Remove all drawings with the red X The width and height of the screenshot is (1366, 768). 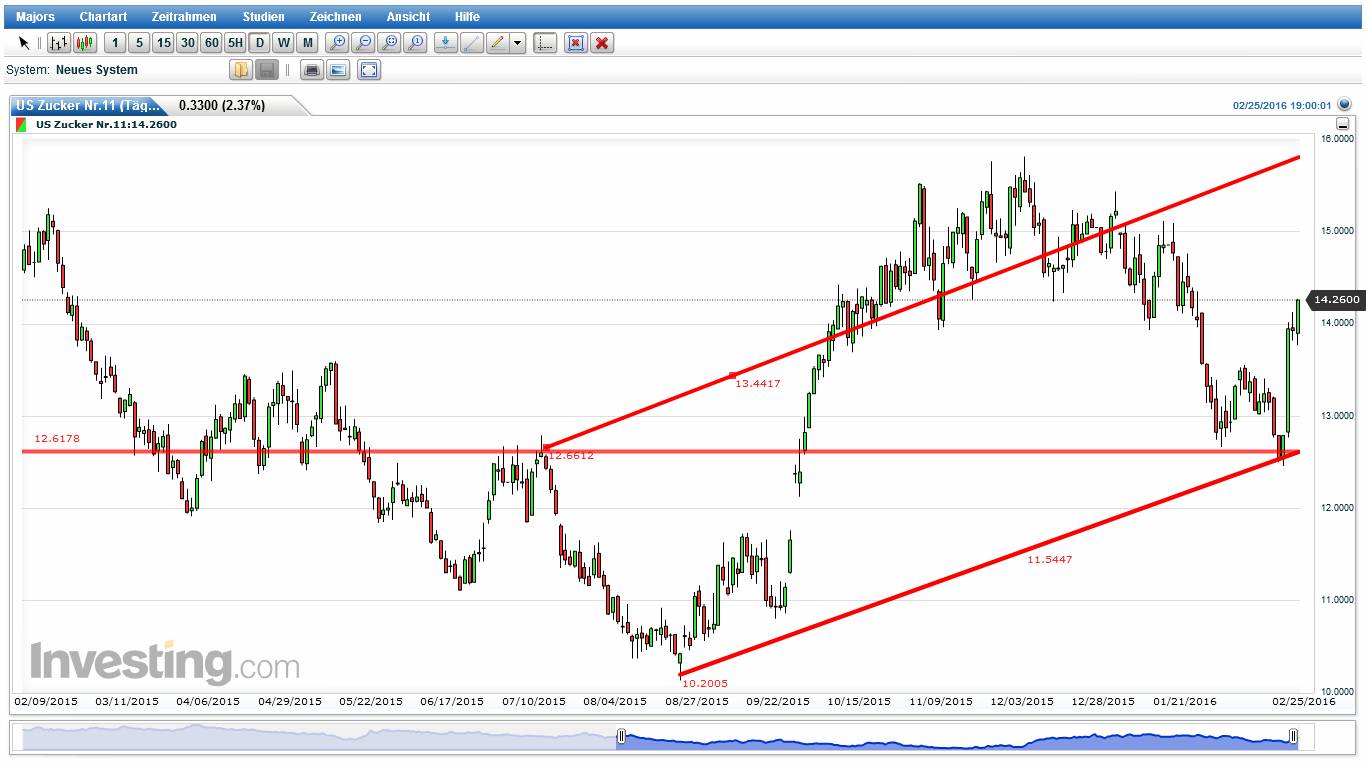[601, 43]
